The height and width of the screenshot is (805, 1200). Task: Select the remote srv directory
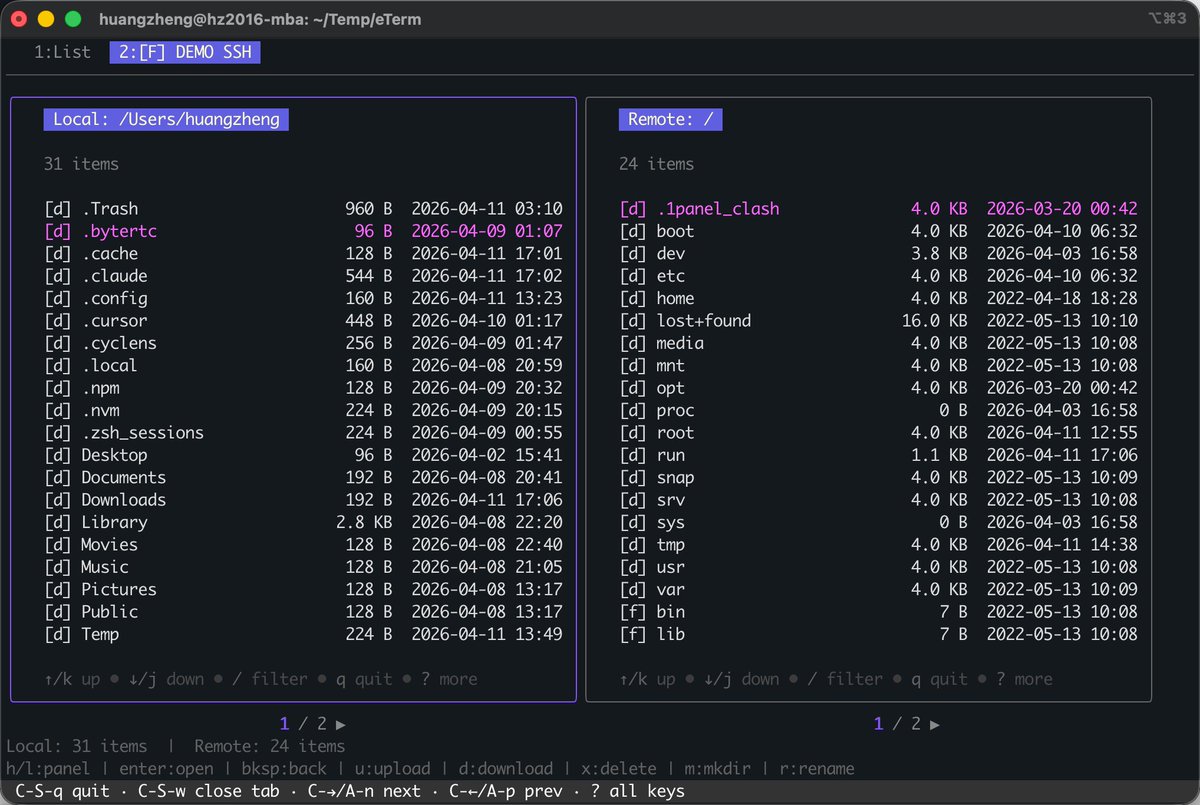pos(878,500)
